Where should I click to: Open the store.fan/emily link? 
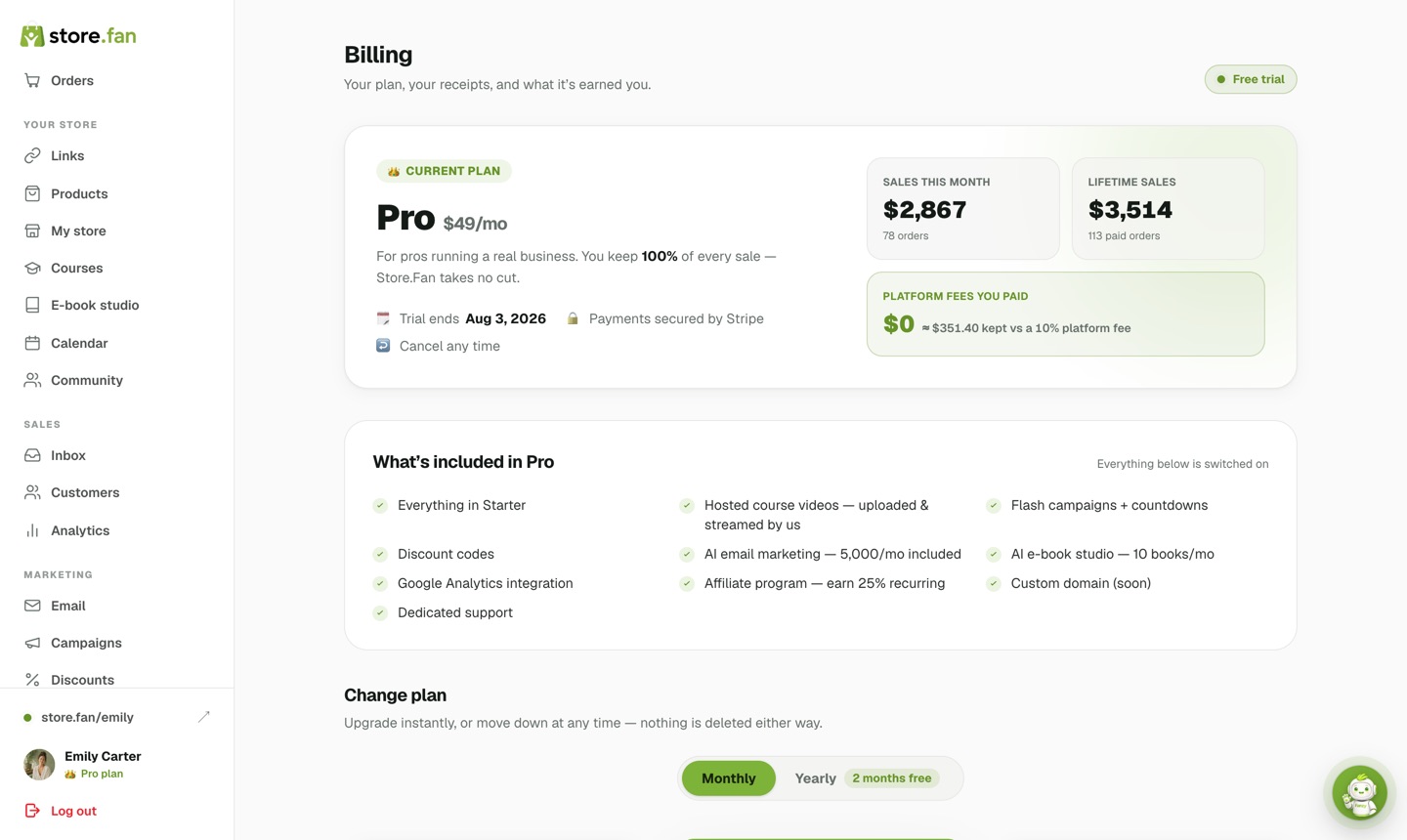tap(87, 718)
